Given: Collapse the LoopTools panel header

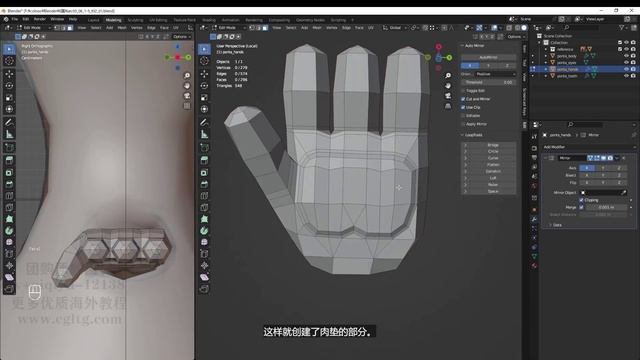Looking at the screenshot, I should pos(473,135).
